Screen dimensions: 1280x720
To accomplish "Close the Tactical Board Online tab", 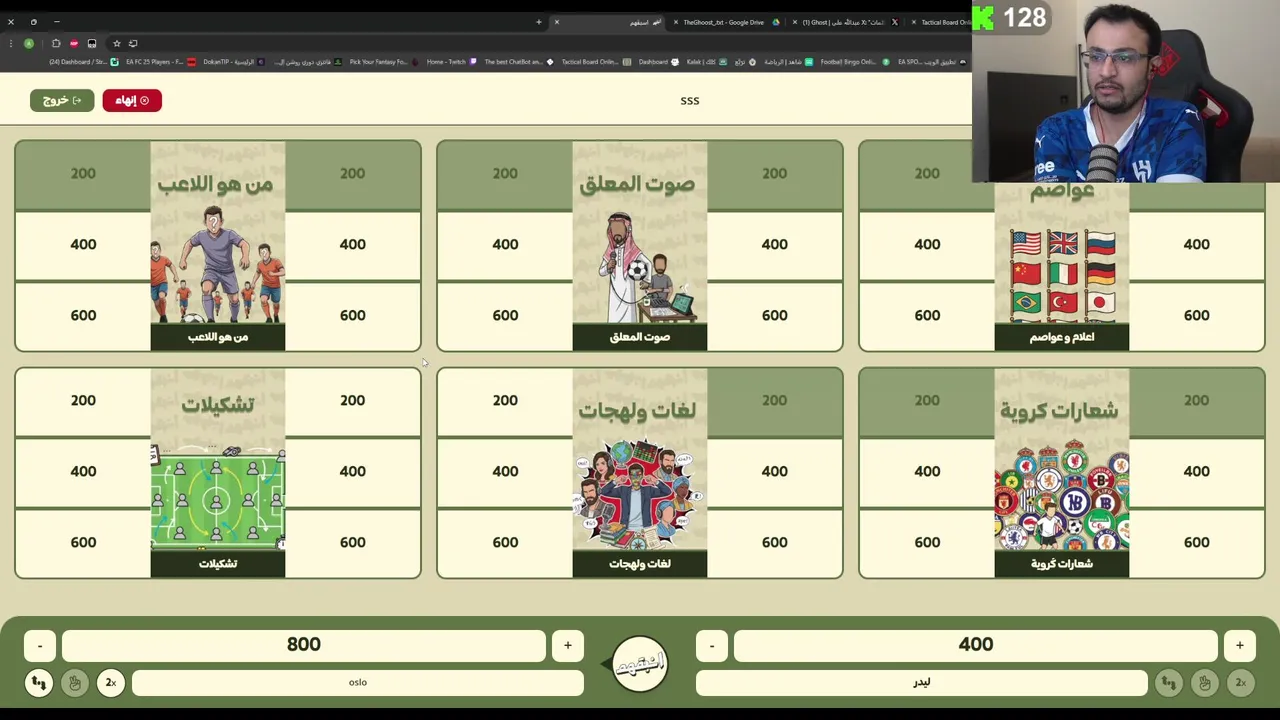I will (x=913, y=22).
